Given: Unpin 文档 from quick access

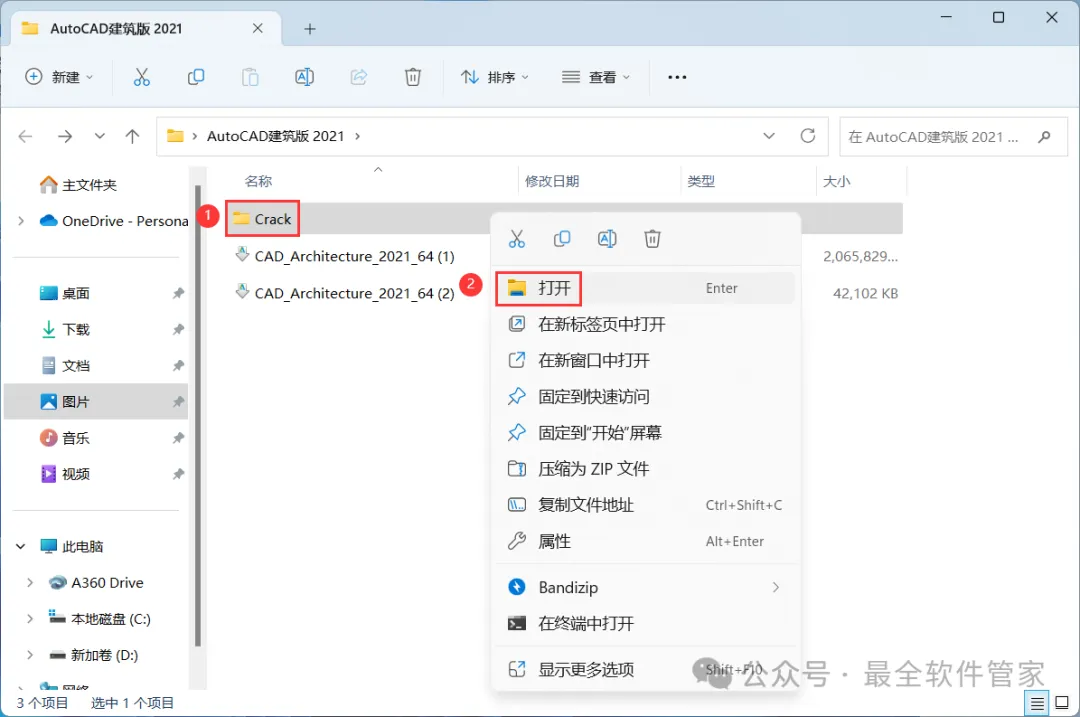Looking at the screenshot, I should click(178, 366).
